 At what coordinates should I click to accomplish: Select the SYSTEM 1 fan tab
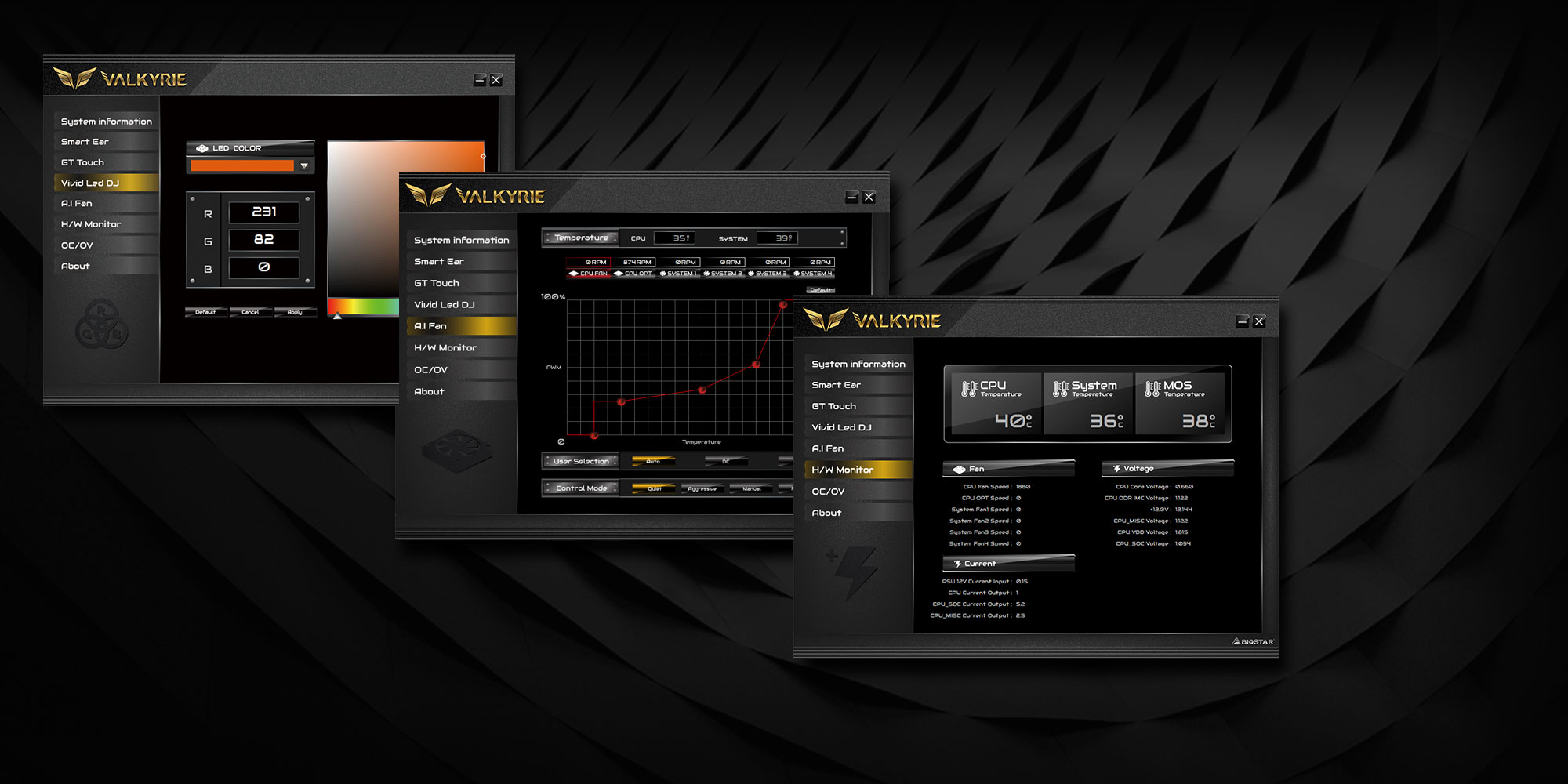(x=678, y=274)
